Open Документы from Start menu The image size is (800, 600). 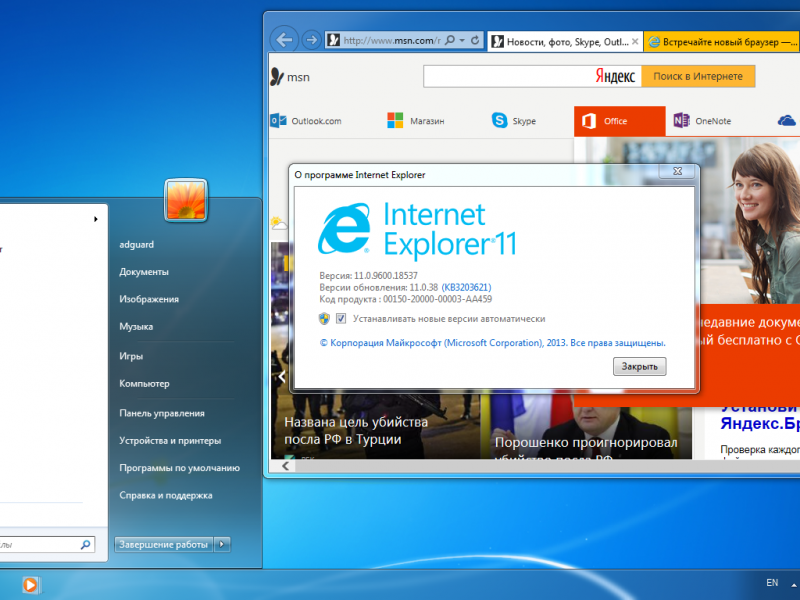click(144, 272)
